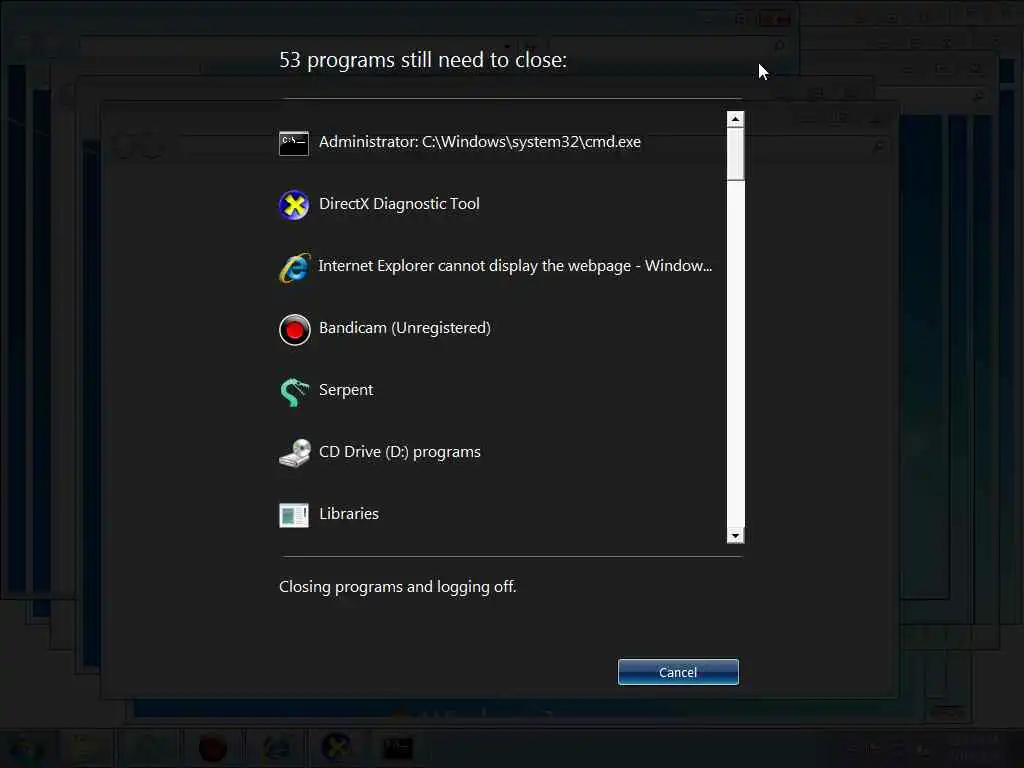Select 'Administrator: C:\Windows\system32\cmd.exe' text
The image size is (1024, 768).
point(480,142)
